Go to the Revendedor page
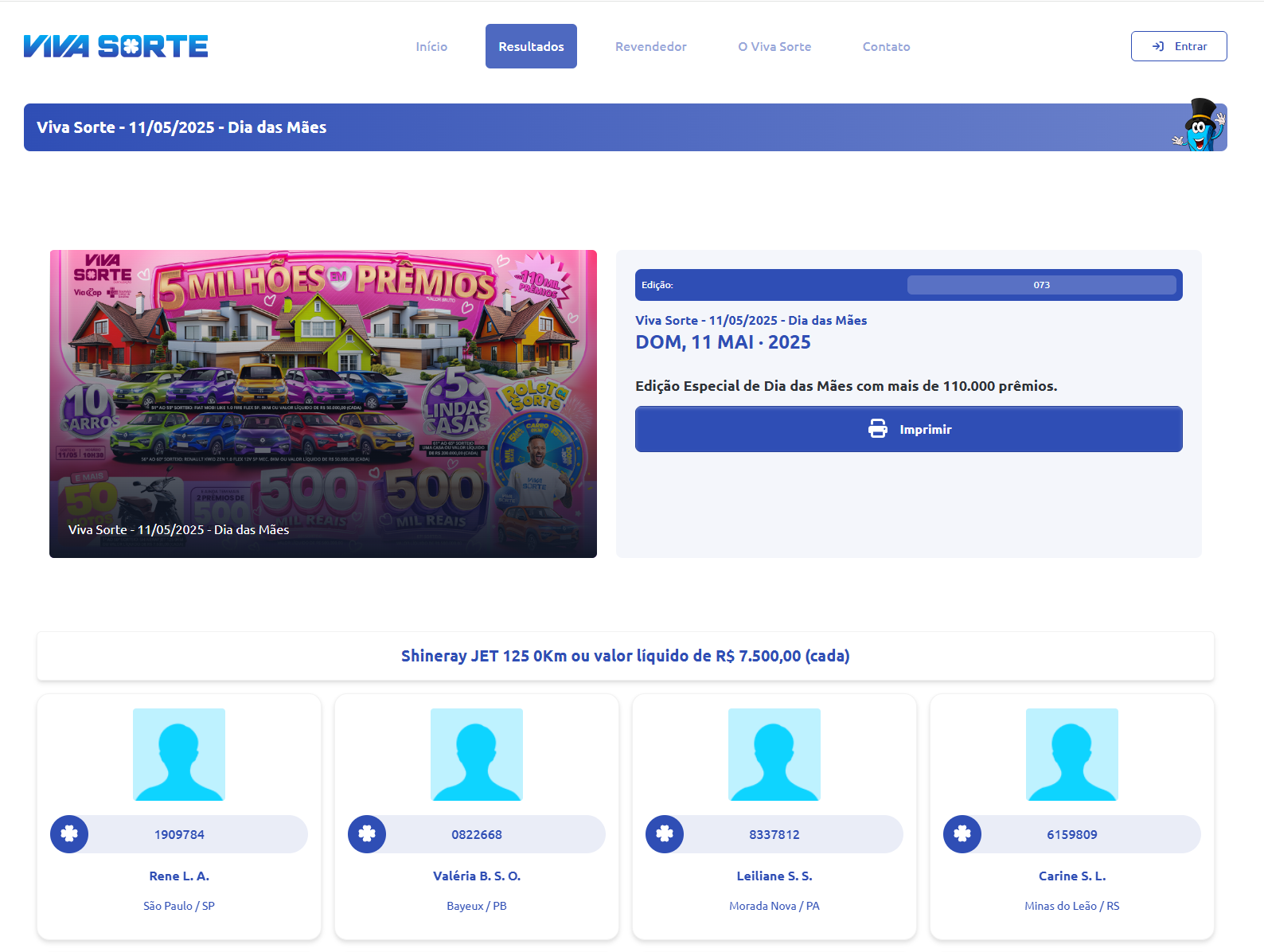 (650, 46)
